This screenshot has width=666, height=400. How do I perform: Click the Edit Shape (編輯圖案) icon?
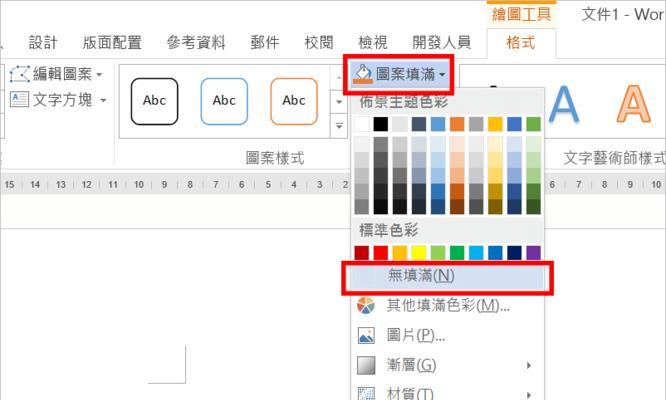[x=20, y=74]
